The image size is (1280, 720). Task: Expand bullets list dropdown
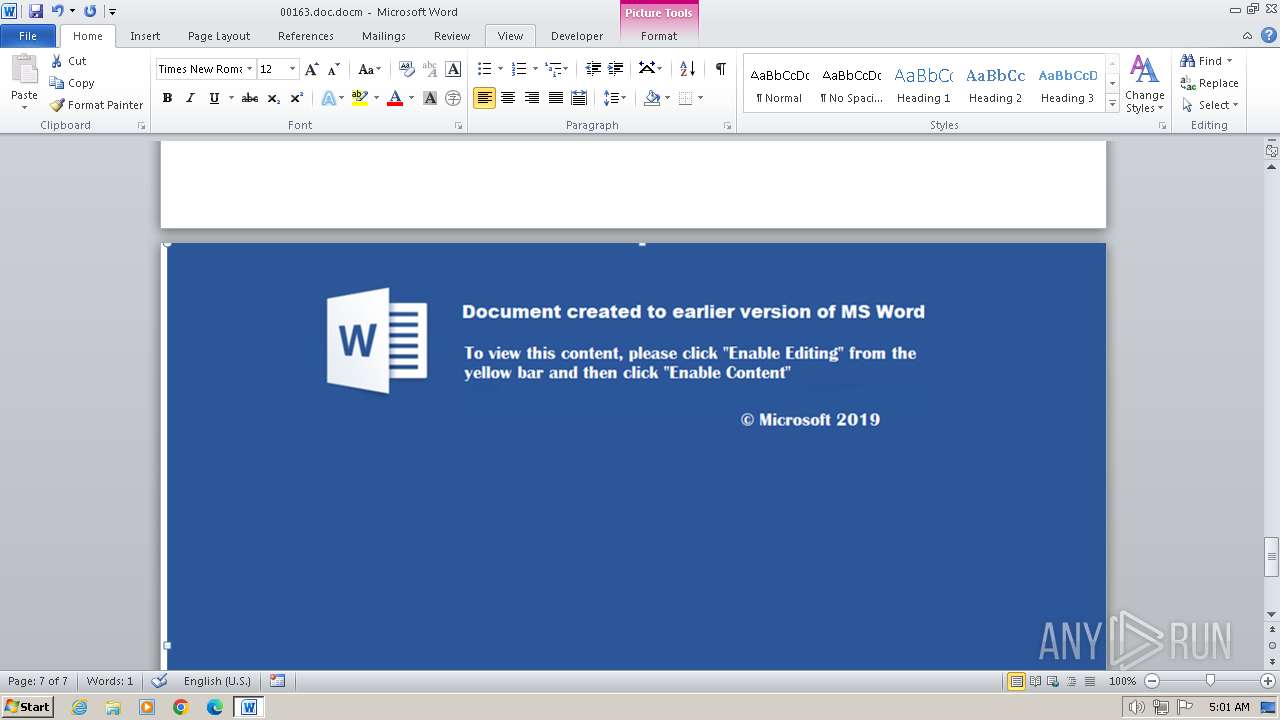[x=502, y=69]
